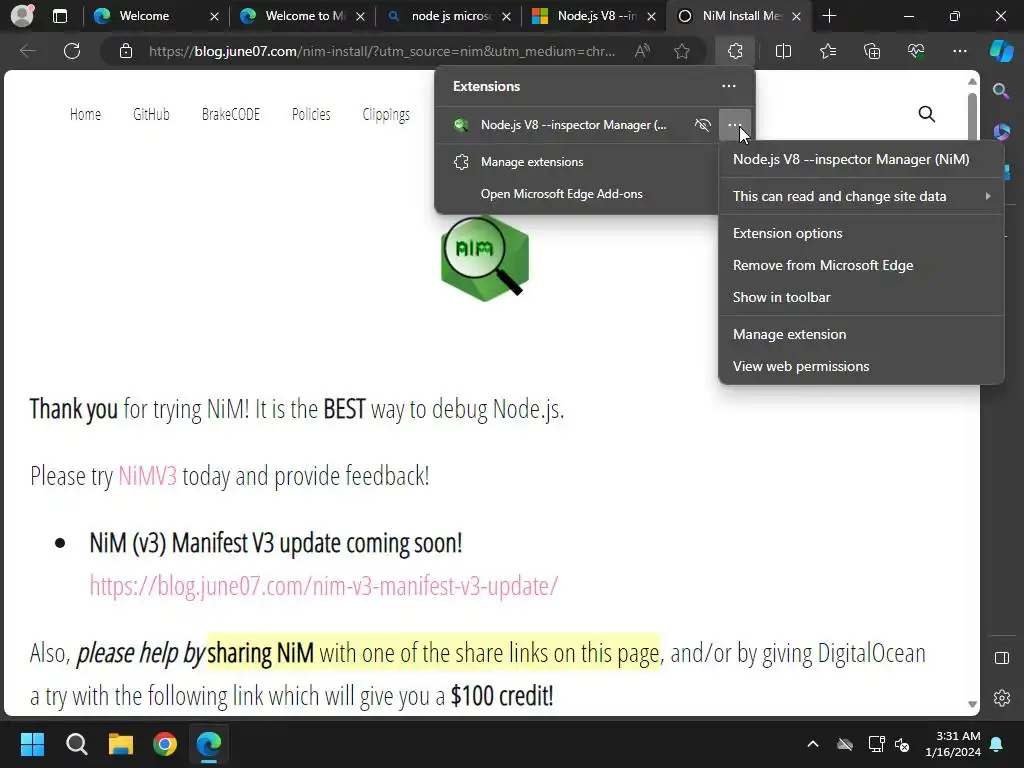
Task: Toggle sidebar panel layout icon
Action: pyautogui.click(x=1002, y=658)
